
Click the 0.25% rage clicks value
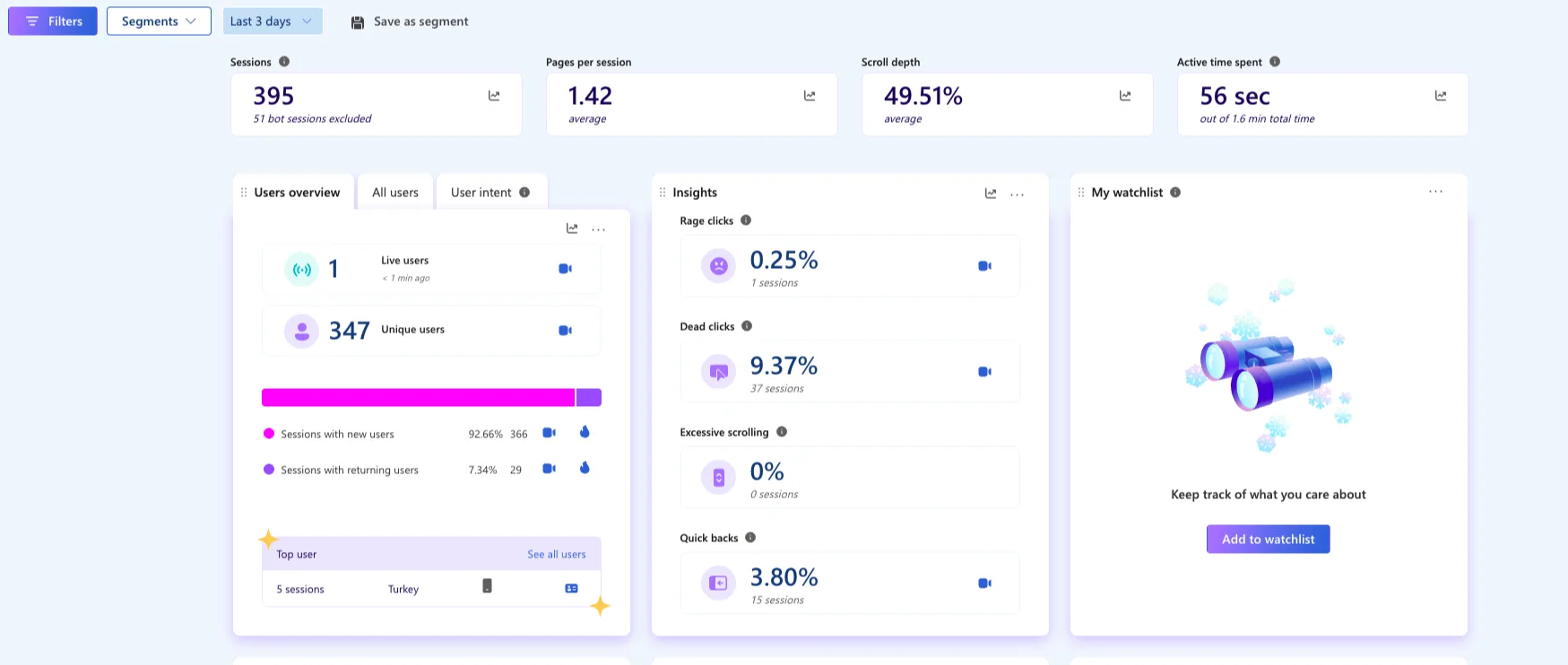click(784, 261)
